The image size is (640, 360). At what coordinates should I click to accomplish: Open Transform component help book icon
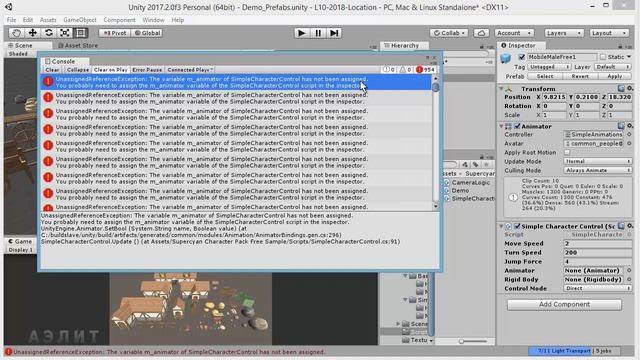click(621, 89)
